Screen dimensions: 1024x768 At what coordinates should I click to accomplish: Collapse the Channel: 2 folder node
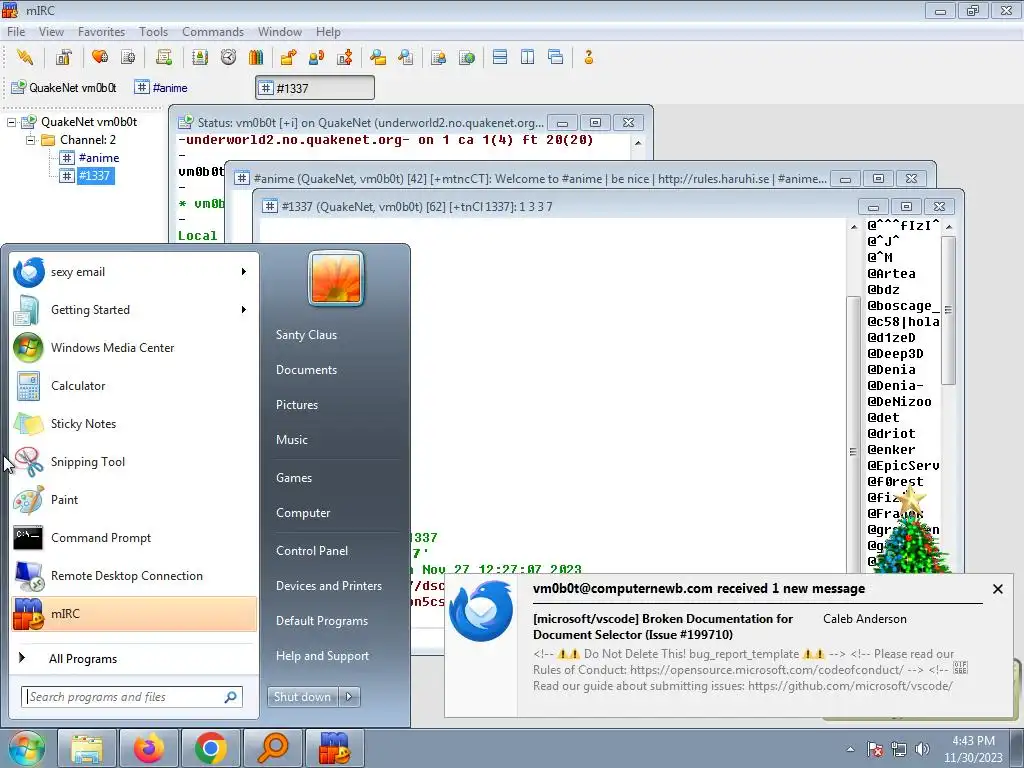click(x=30, y=140)
